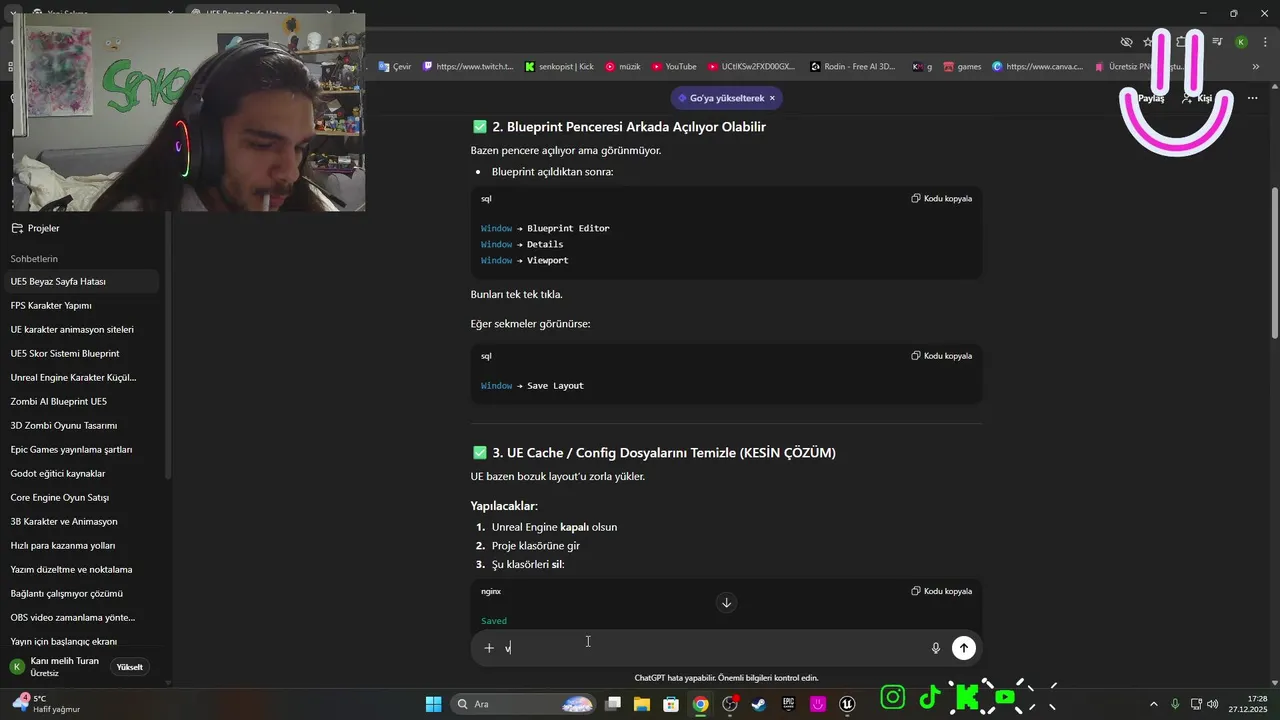Open the weather widget showing 5°C
1280x720 pixels.
46,704
